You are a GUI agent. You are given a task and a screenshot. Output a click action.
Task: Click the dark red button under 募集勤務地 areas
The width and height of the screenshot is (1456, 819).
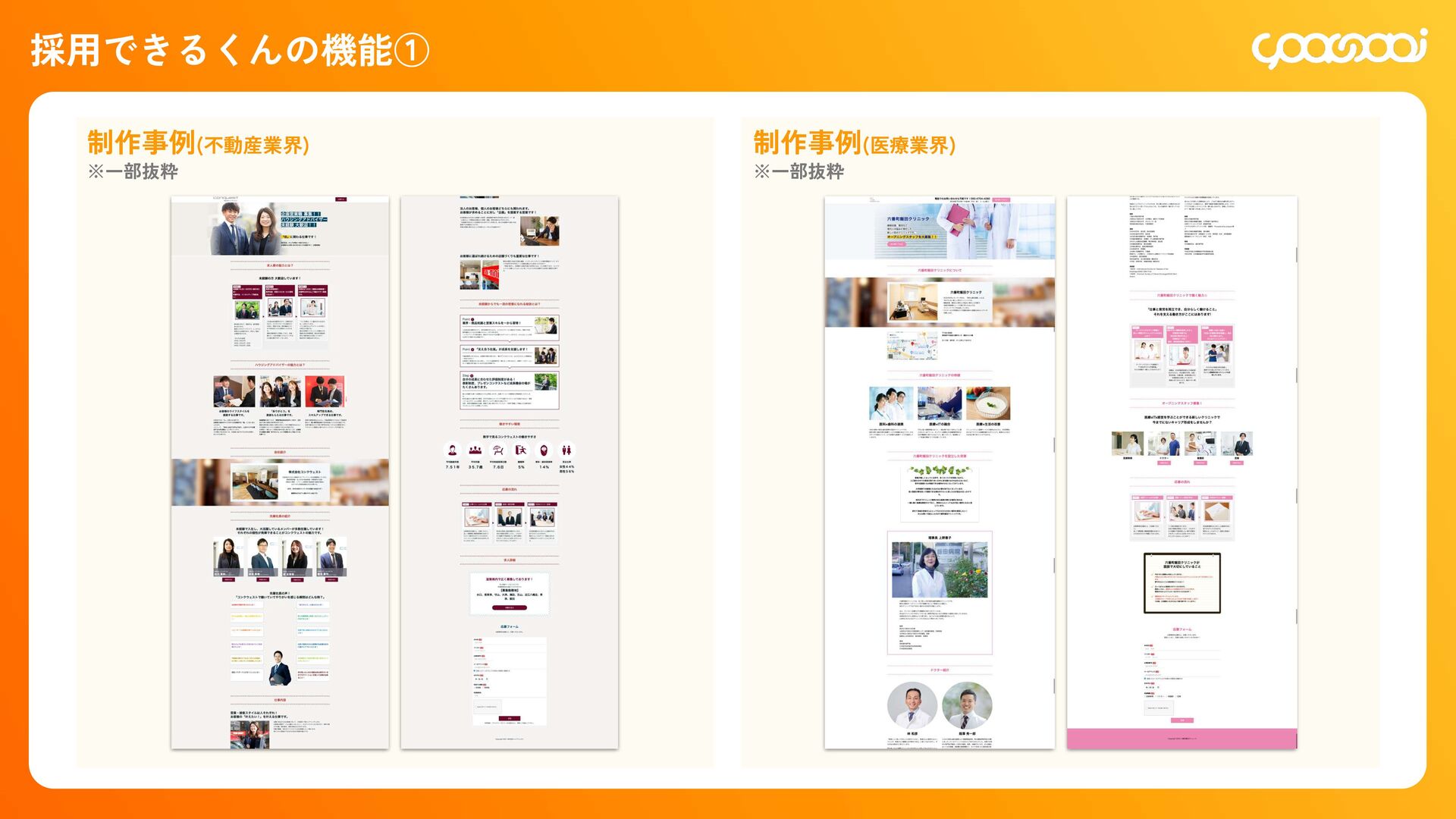[509, 607]
